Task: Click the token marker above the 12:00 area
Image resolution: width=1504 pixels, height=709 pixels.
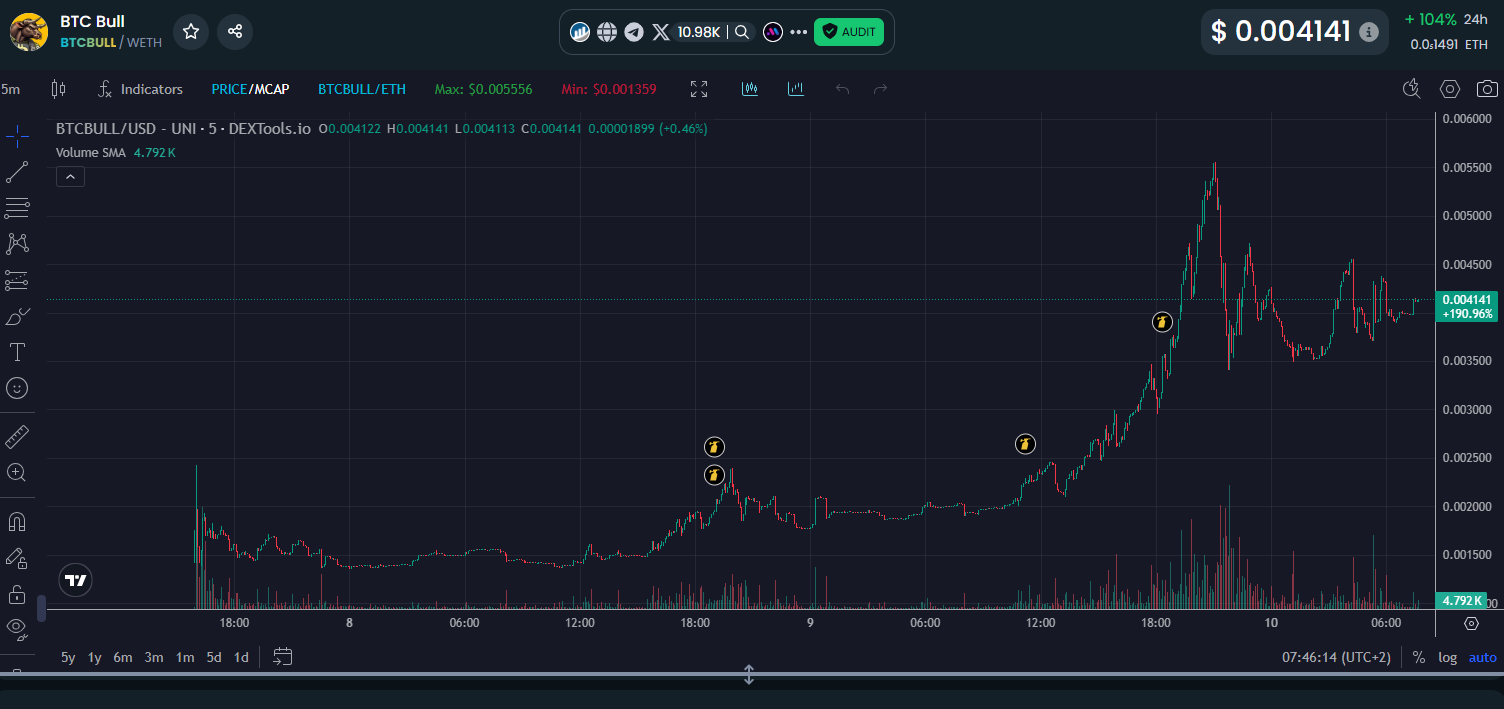Action: (1025, 444)
